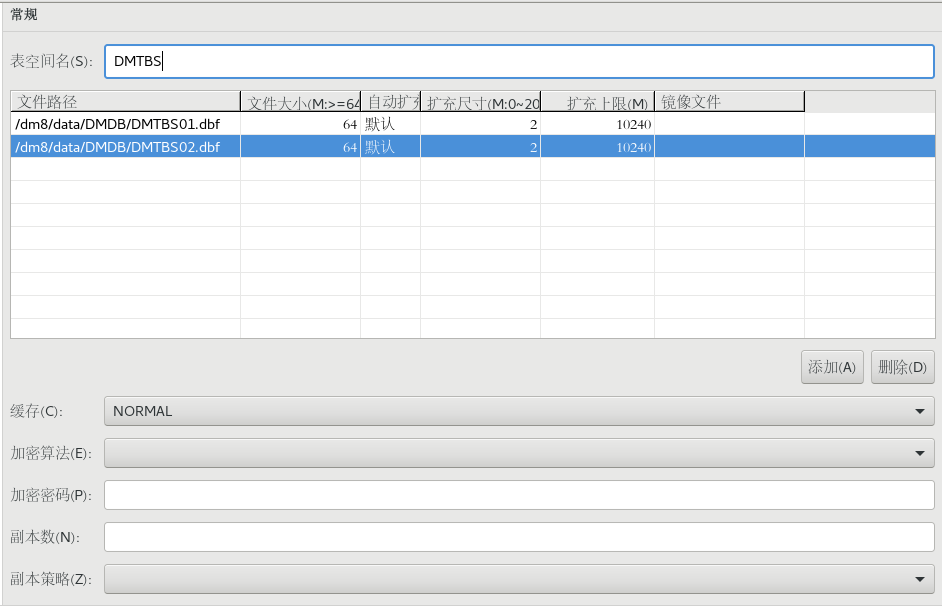Viewport: 942px width, 606px height.
Task: Click the 文件大小 column header
Action: (x=300, y=102)
